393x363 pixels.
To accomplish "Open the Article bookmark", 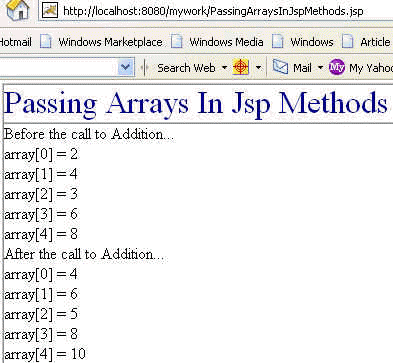I will click(375, 42).
